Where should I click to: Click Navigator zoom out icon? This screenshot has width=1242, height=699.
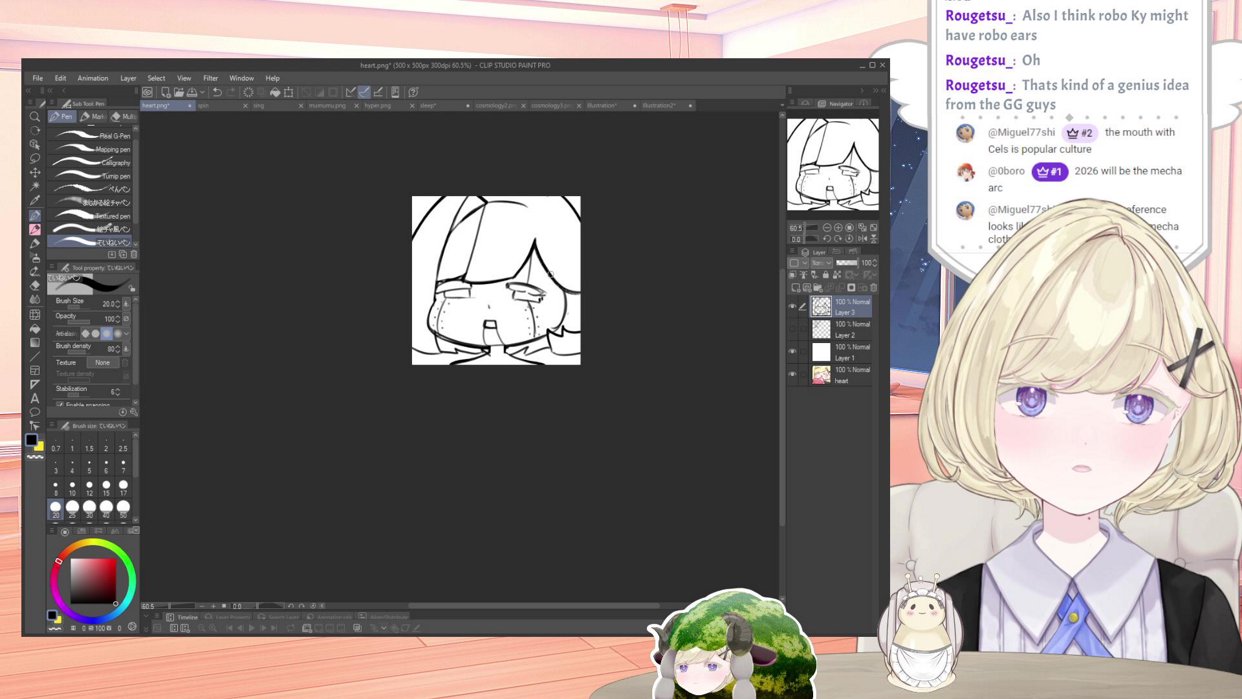tap(827, 228)
